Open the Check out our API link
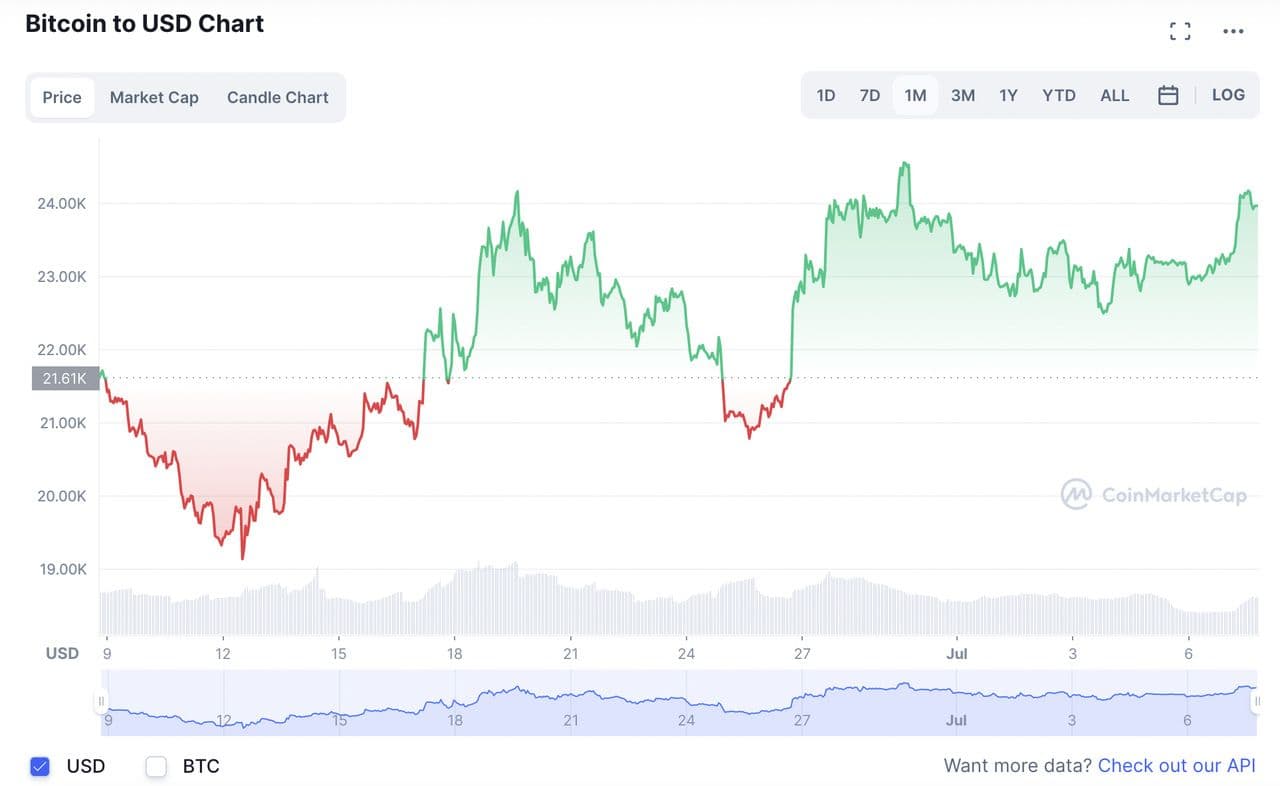The width and height of the screenshot is (1280, 786). coord(1176,766)
